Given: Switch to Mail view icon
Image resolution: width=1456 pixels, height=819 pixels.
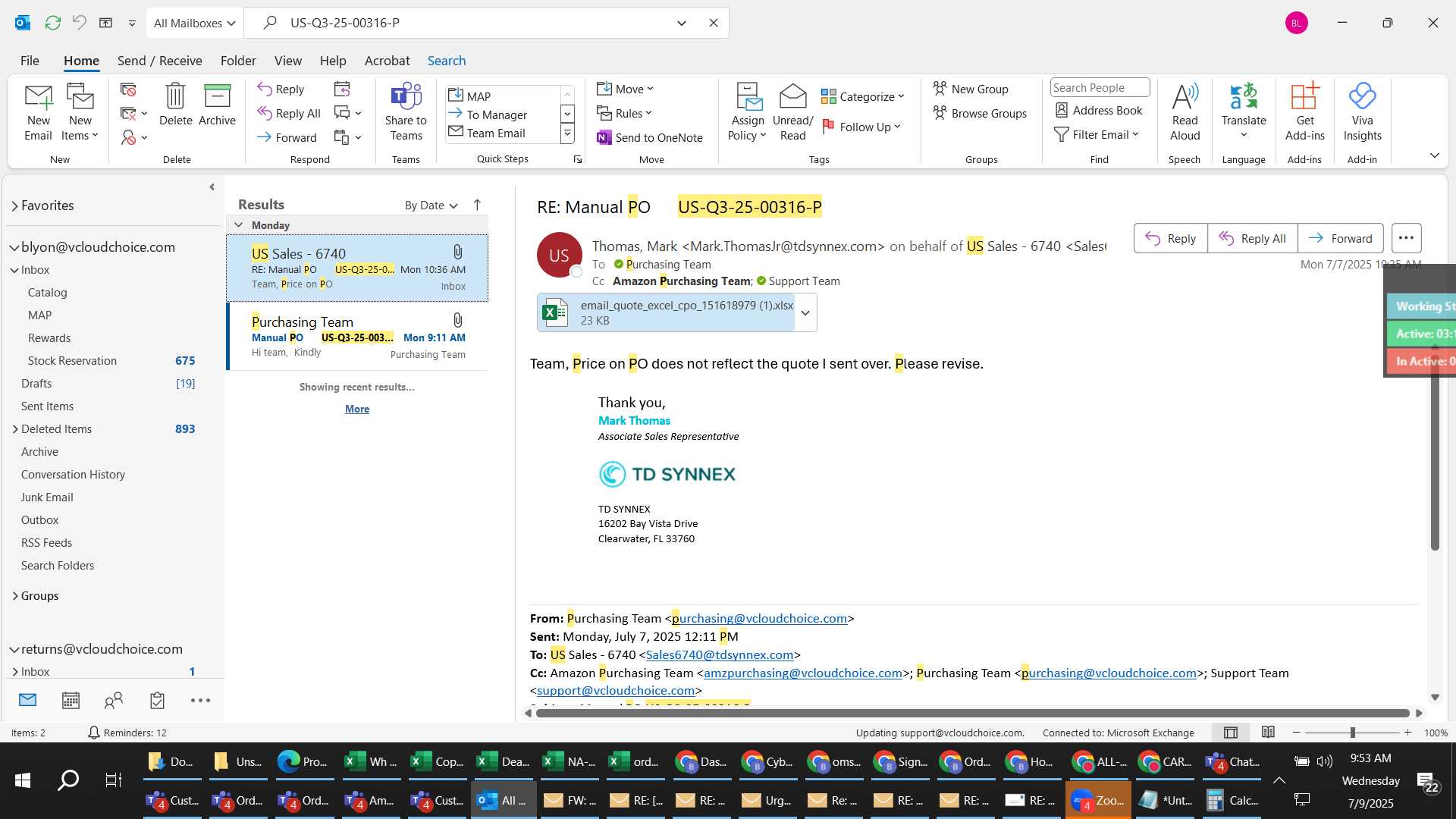Looking at the screenshot, I should [x=27, y=700].
